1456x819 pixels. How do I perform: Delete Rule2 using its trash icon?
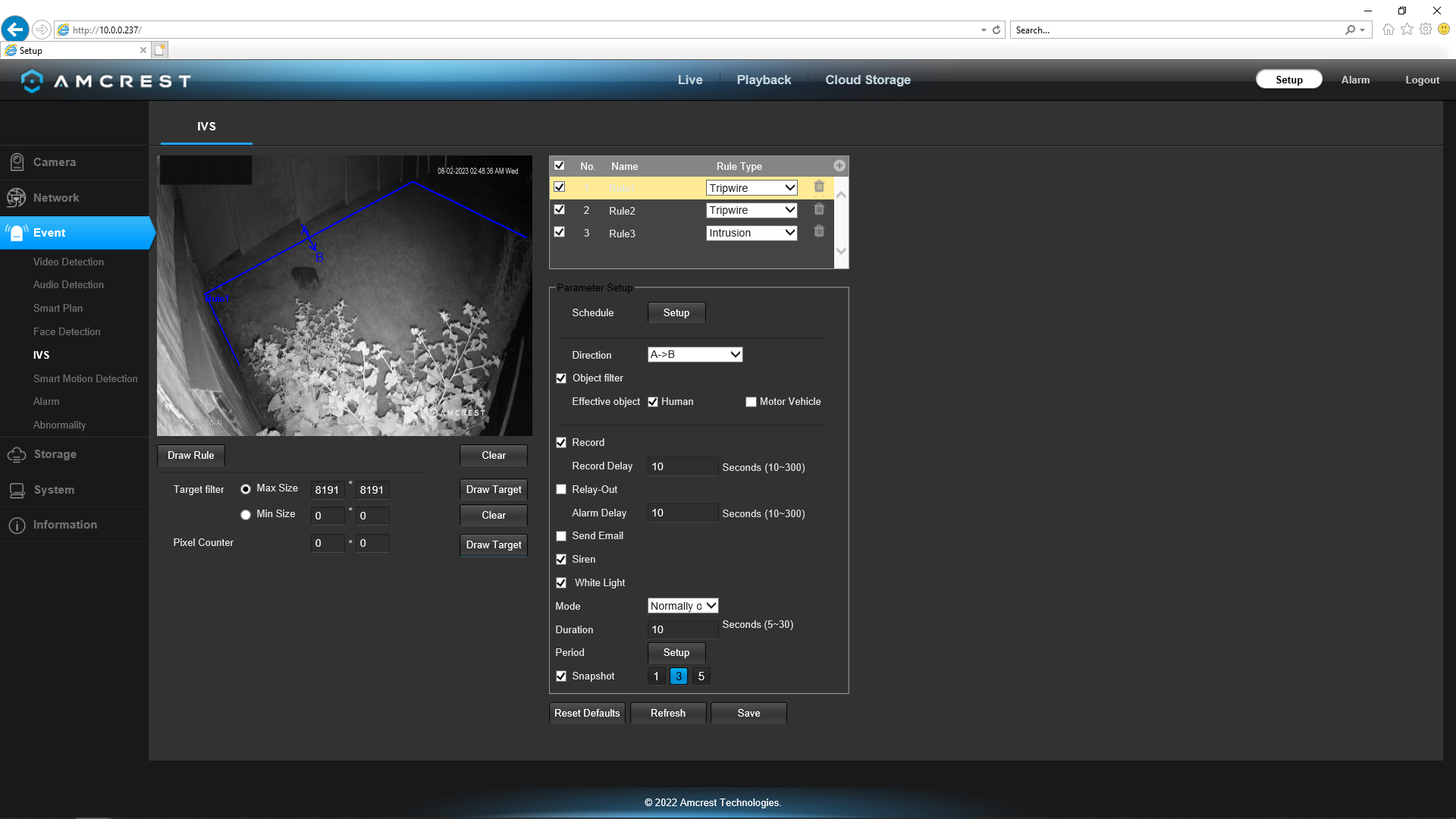point(819,209)
